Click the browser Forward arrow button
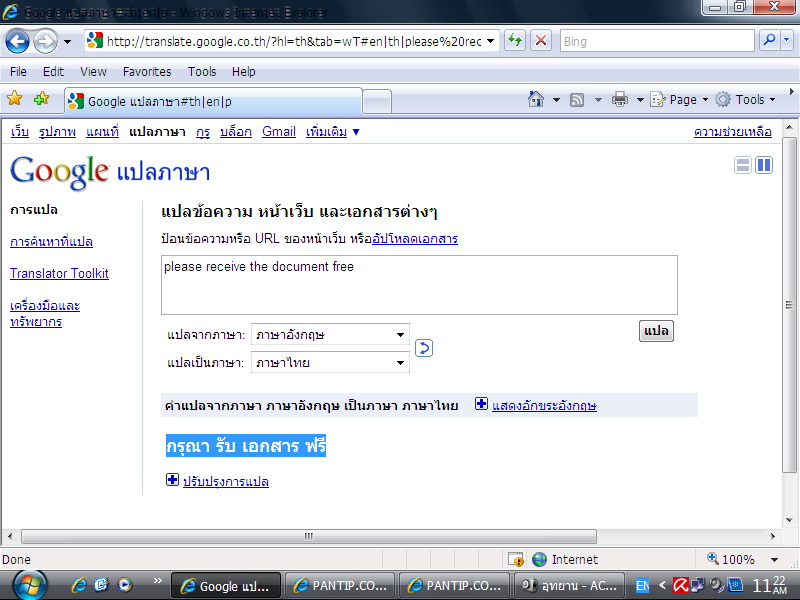 coord(45,41)
